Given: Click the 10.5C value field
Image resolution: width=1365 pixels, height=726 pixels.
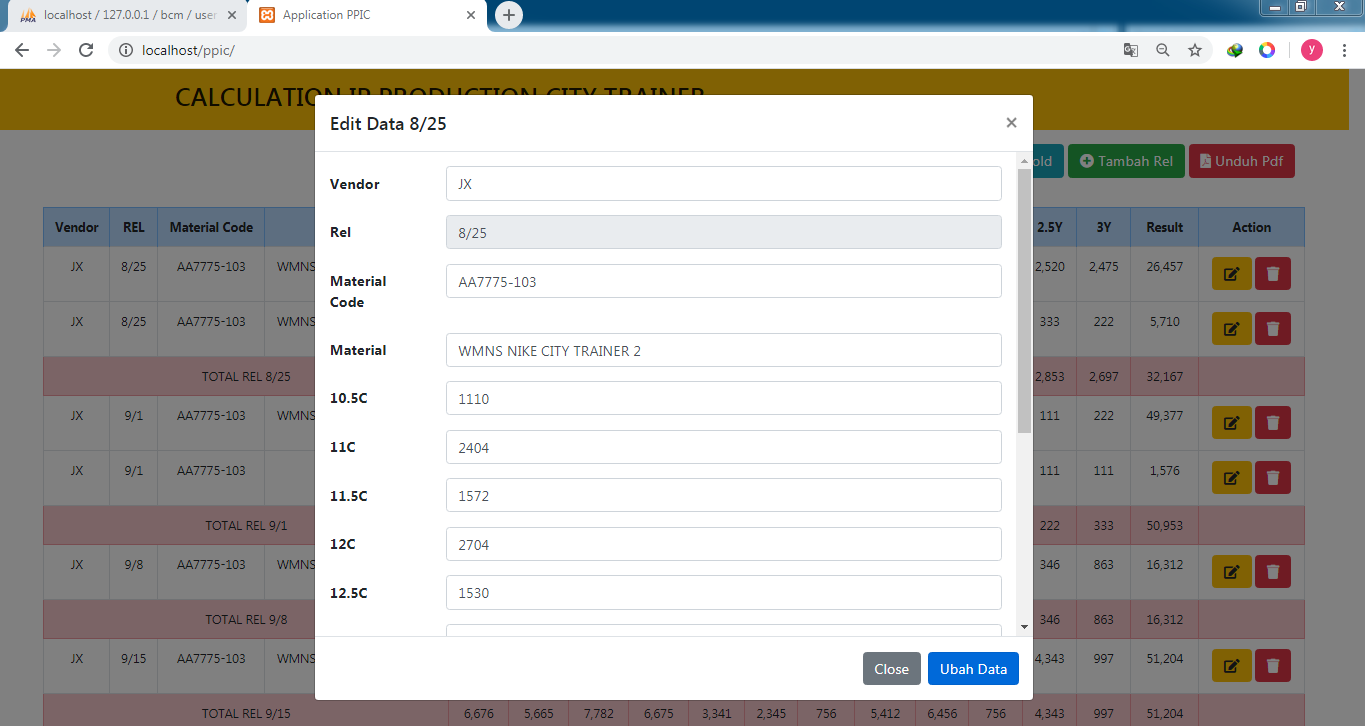Looking at the screenshot, I should (x=723, y=398).
